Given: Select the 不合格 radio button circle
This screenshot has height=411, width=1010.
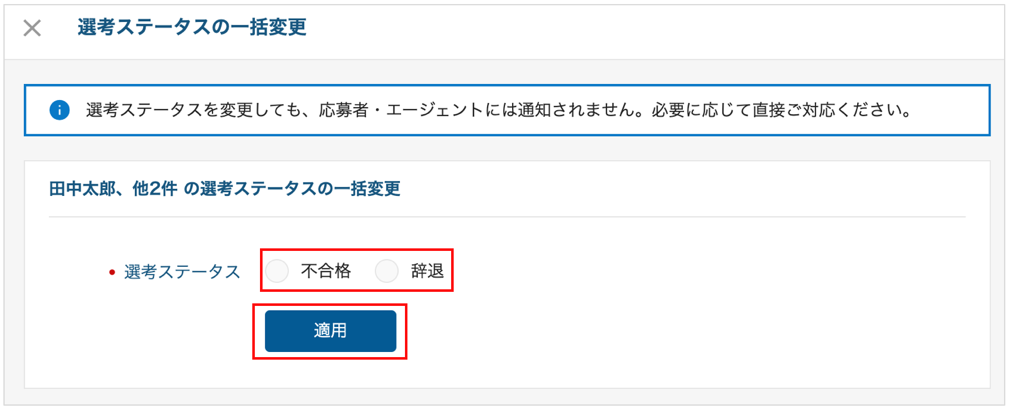Looking at the screenshot, I should tap(277, 271).
